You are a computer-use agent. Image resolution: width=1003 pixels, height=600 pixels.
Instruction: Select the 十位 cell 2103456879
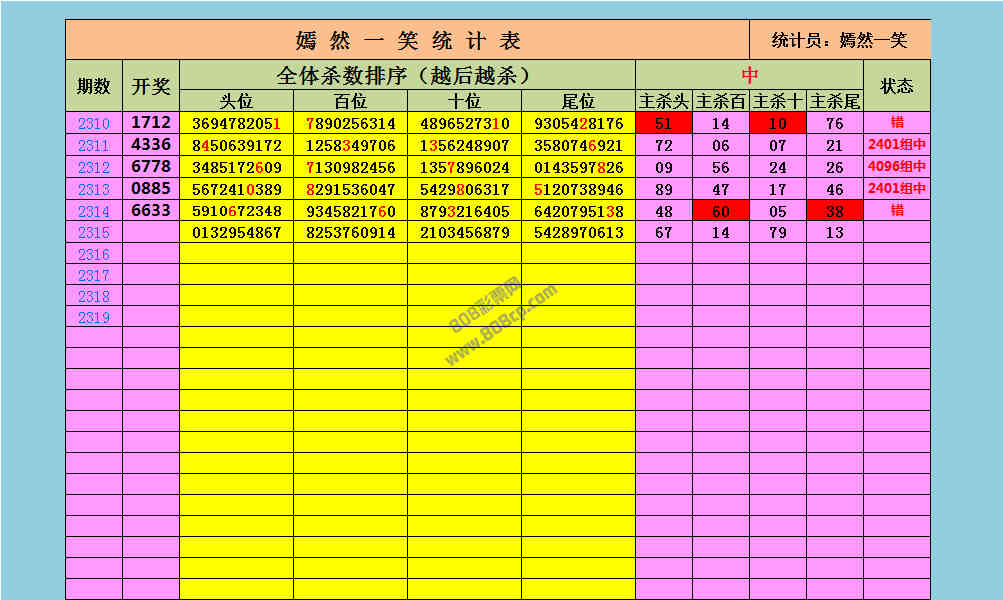464,233
